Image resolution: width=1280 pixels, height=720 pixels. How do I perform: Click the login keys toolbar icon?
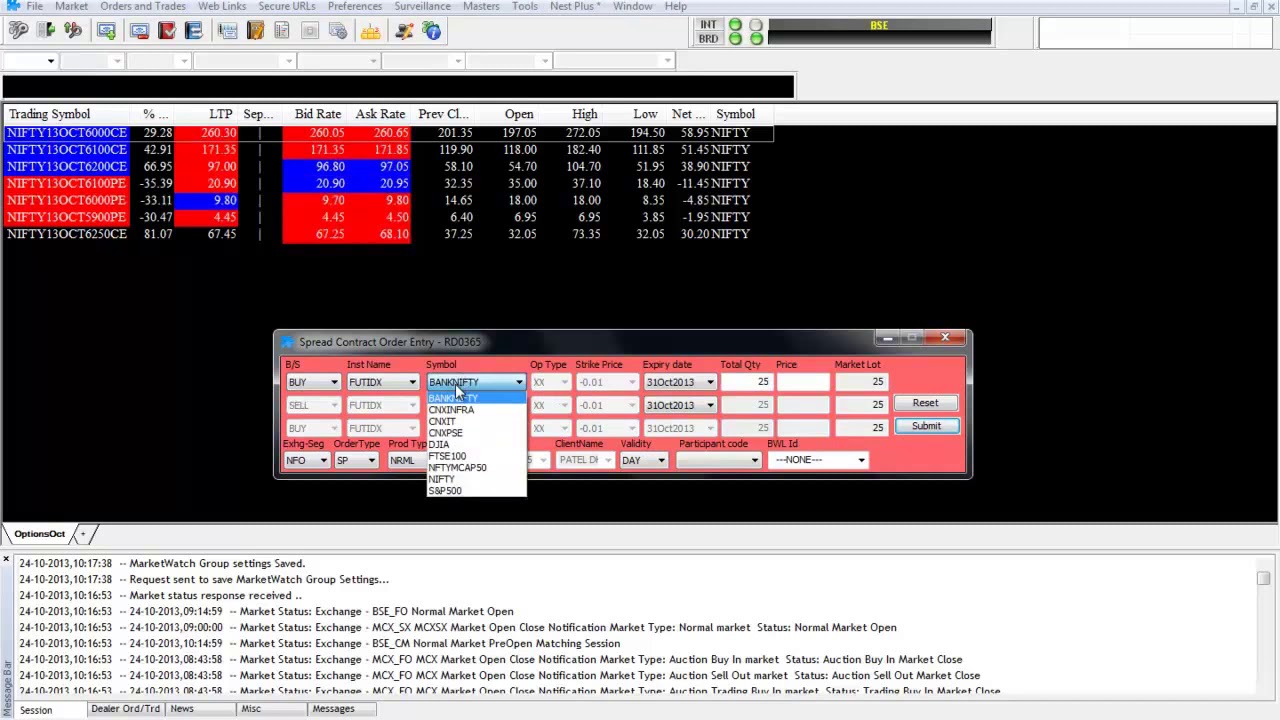(18, 31)
